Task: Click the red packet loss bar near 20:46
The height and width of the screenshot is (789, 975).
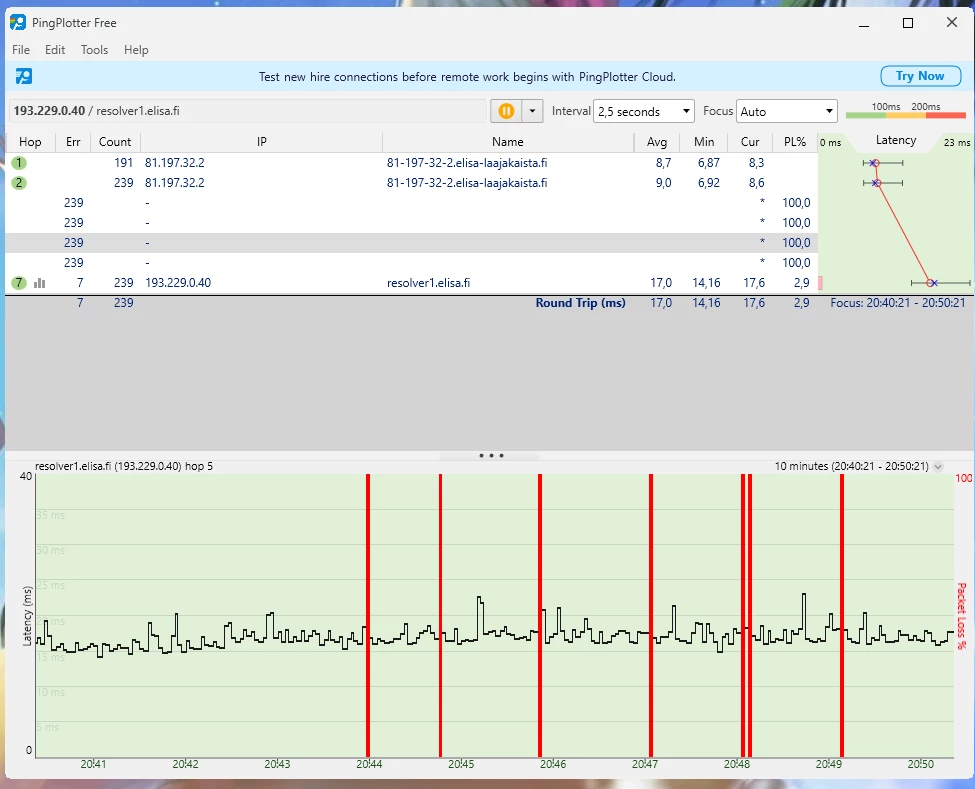Action: pyautogui.click(x=540, y=616)
